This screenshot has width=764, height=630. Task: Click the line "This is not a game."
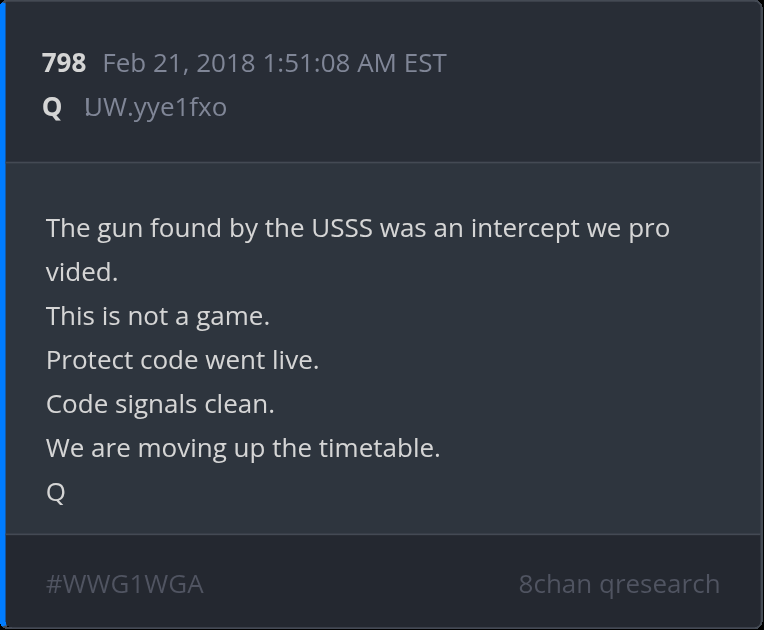coord(158,317)
